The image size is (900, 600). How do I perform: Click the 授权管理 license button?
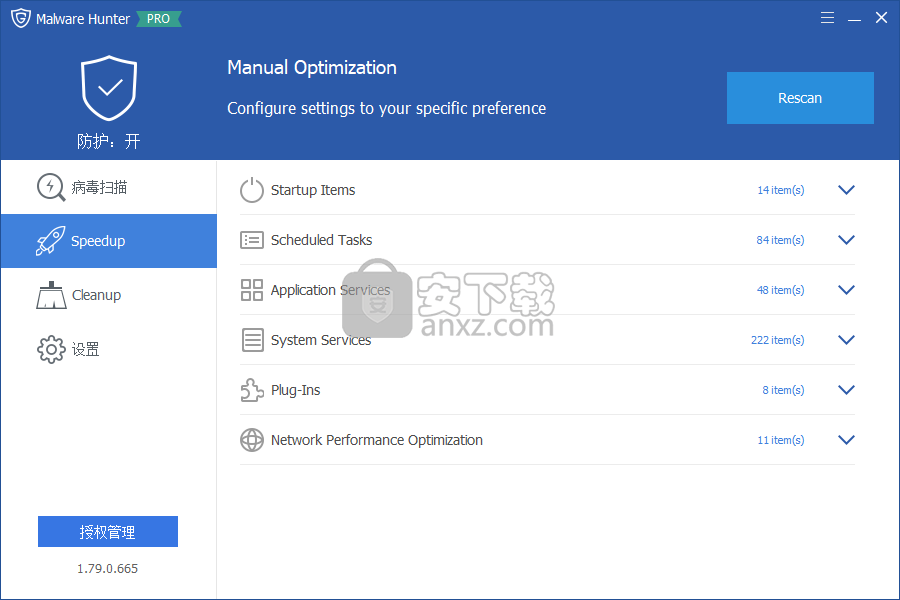coord(108,532)
